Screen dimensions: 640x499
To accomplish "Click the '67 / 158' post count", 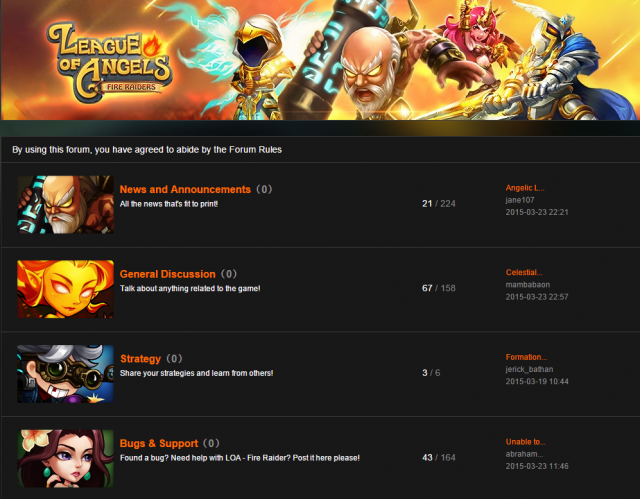I will click(x=439, y=288).
